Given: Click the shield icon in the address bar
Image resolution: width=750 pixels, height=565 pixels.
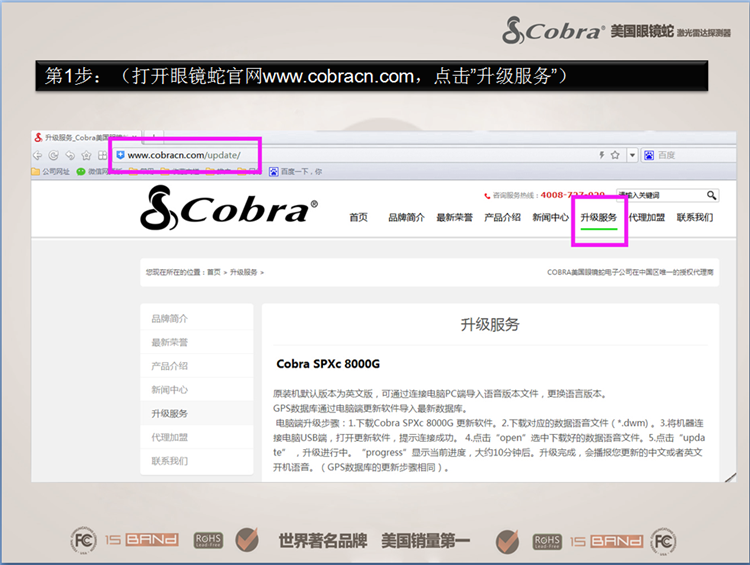Looking at the screenshot, I should (121, 155).
